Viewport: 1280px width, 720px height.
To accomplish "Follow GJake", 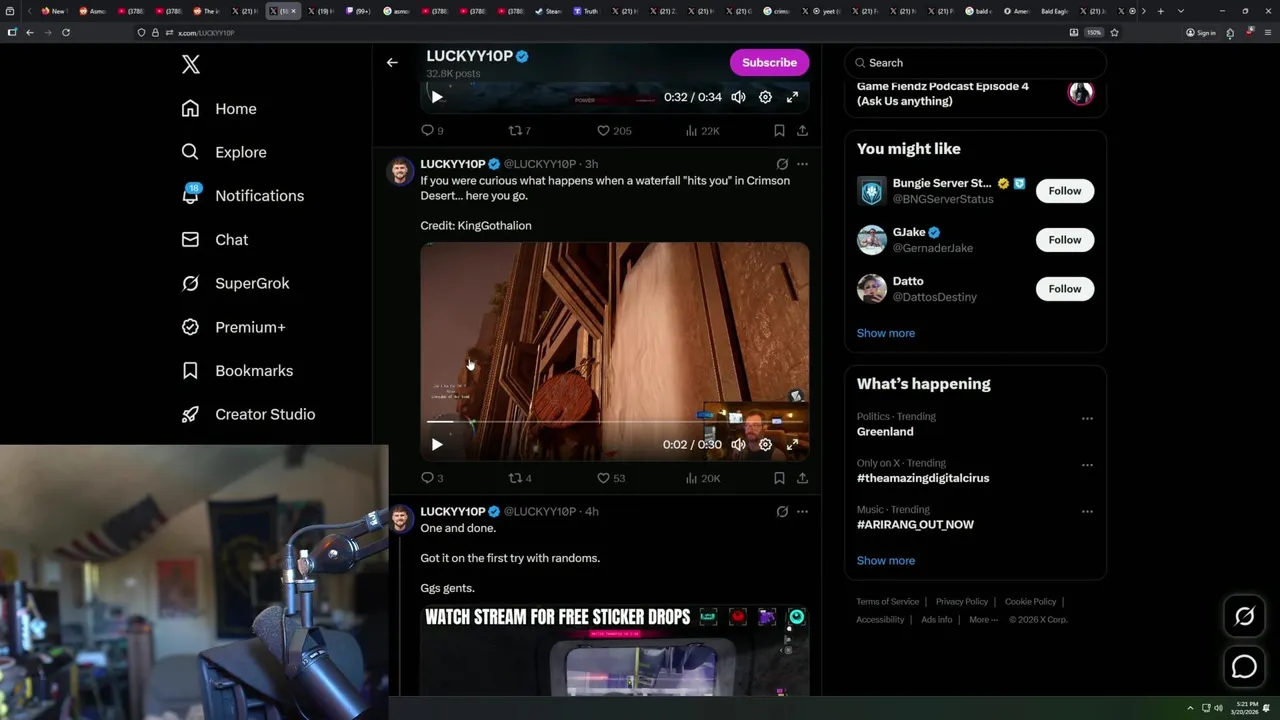I will tap(1065, 240).
